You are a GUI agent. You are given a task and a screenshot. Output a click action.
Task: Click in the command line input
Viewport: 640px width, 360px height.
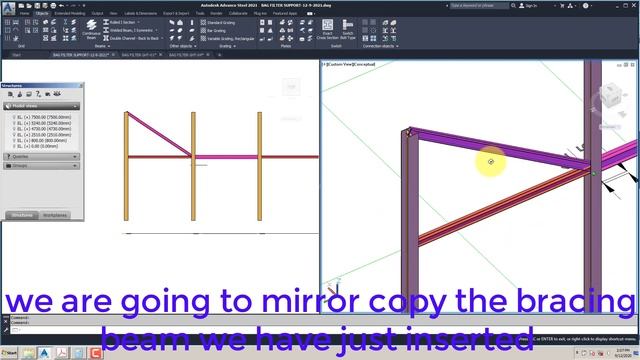click(x=322, y=330)
